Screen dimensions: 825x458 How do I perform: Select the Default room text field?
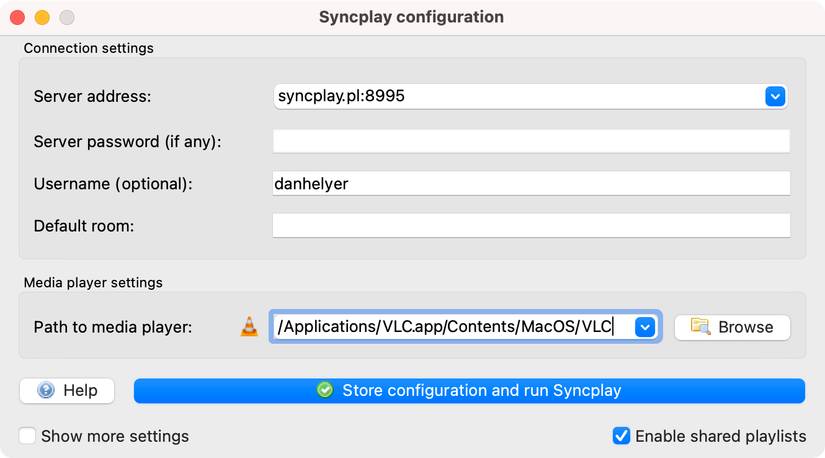(531, 226)
